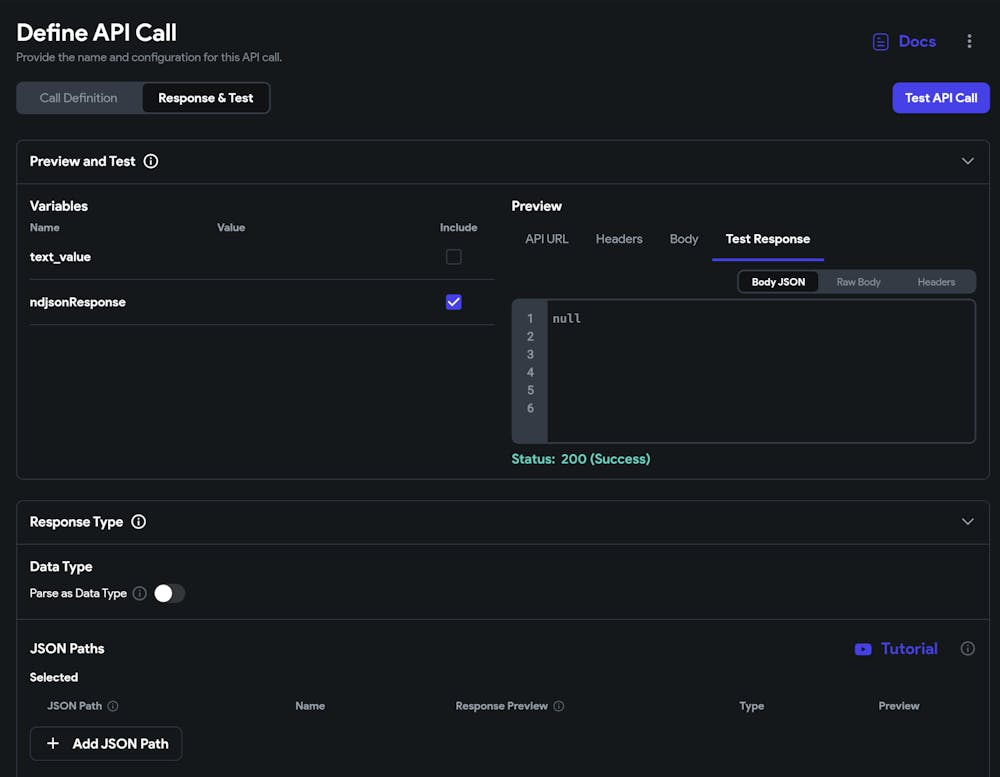
Task: Click the Status: 200 (Success) text
Action: tap(581, 459)
